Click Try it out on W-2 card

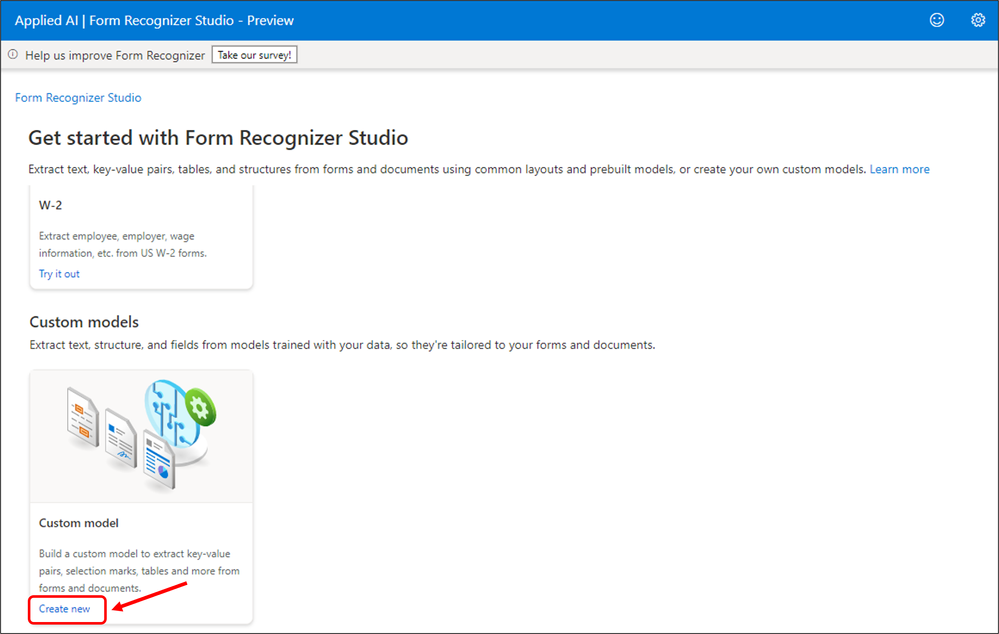59,273
